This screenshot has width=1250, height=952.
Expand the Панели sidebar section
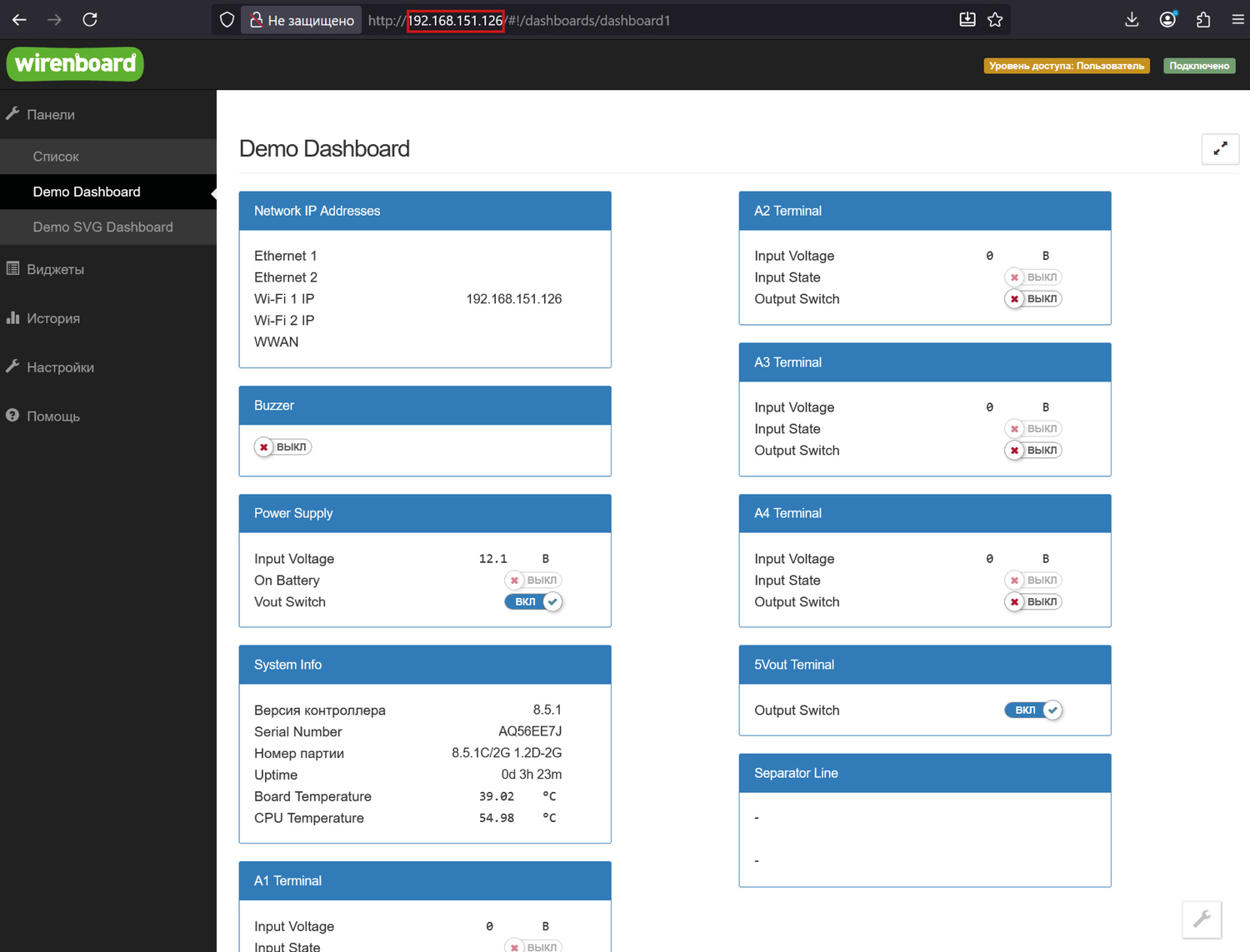(51, 115)
